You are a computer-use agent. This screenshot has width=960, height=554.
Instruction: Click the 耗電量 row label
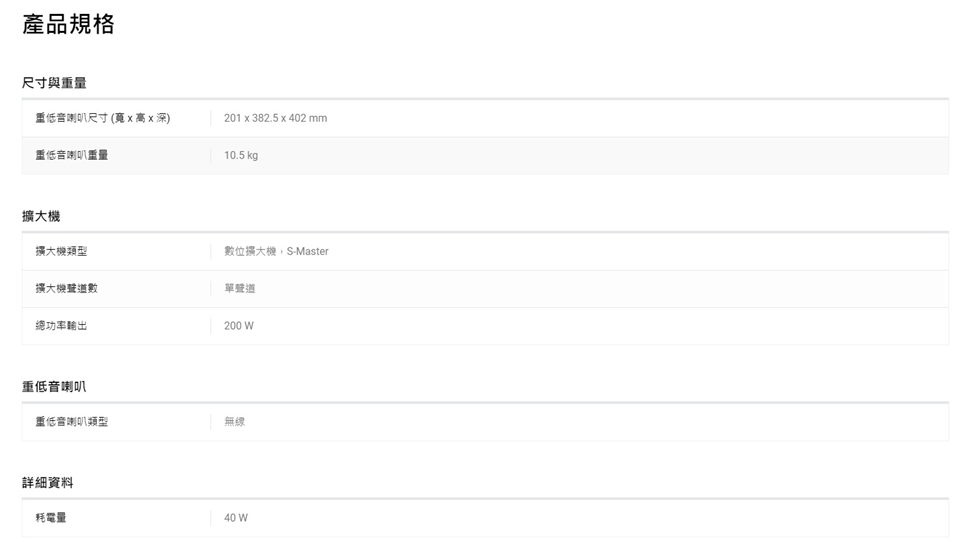[x=51, y=518]
